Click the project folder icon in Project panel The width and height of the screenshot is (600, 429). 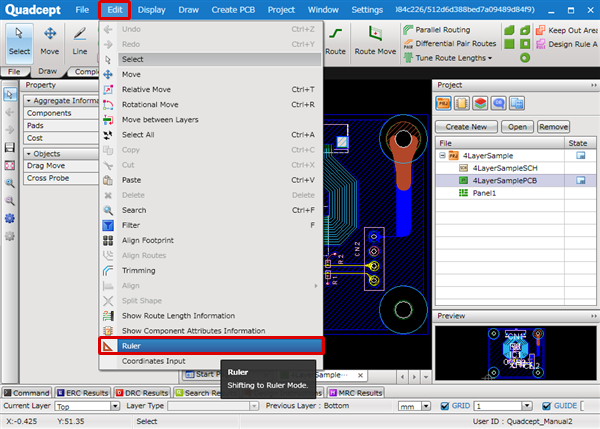(x=443, y=103)
